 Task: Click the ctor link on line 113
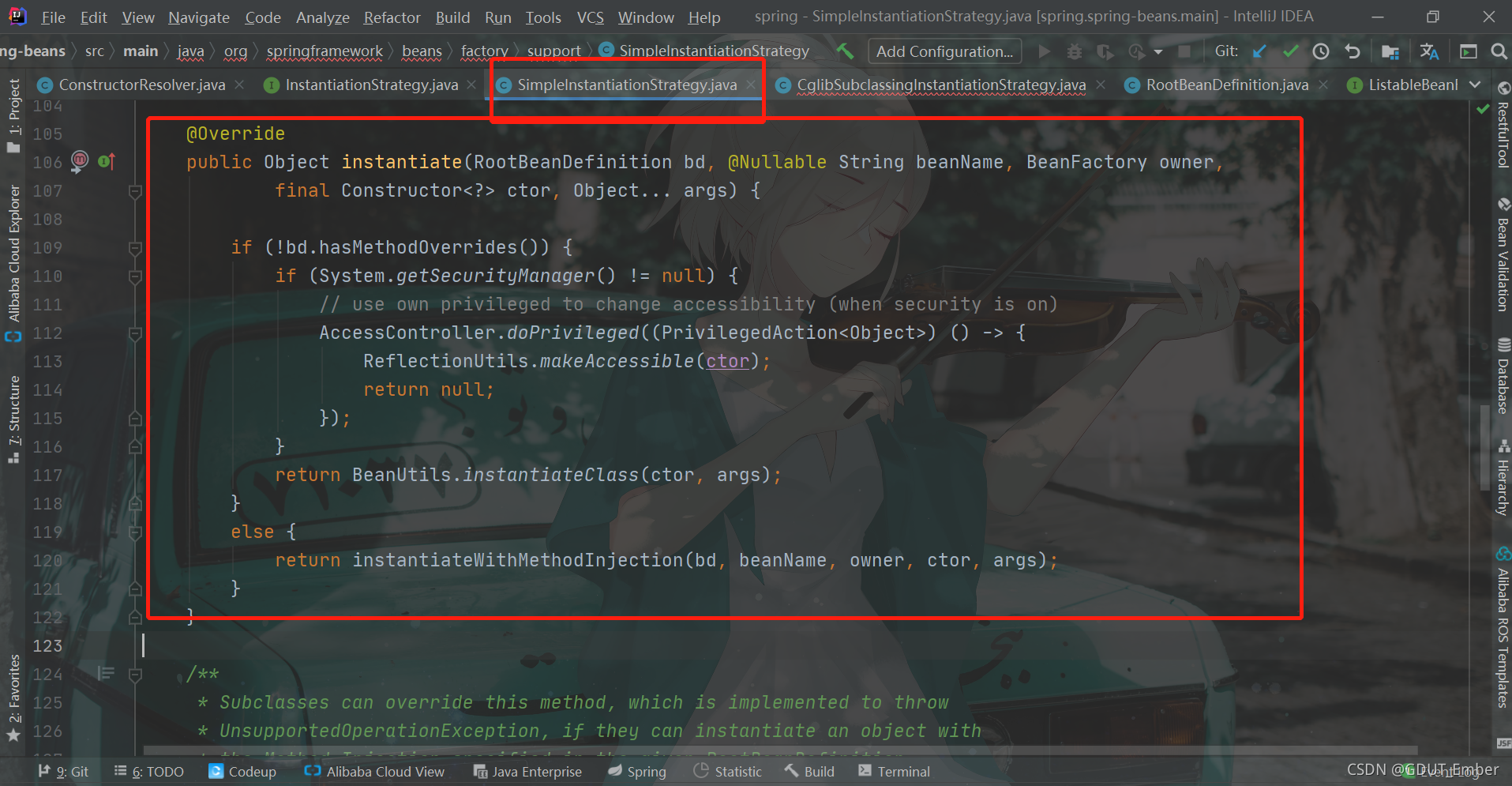pyautogui.click(x=727, y=361)
